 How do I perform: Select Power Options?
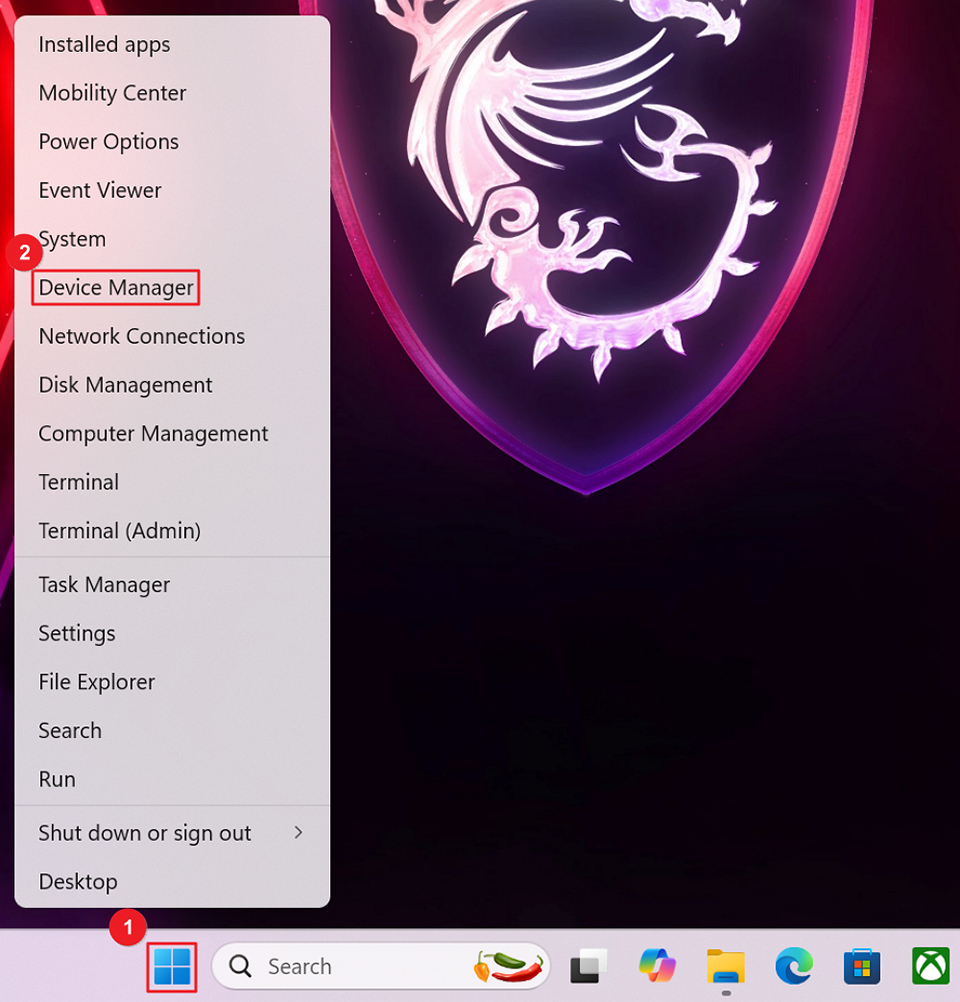click(x=172, y=142)
